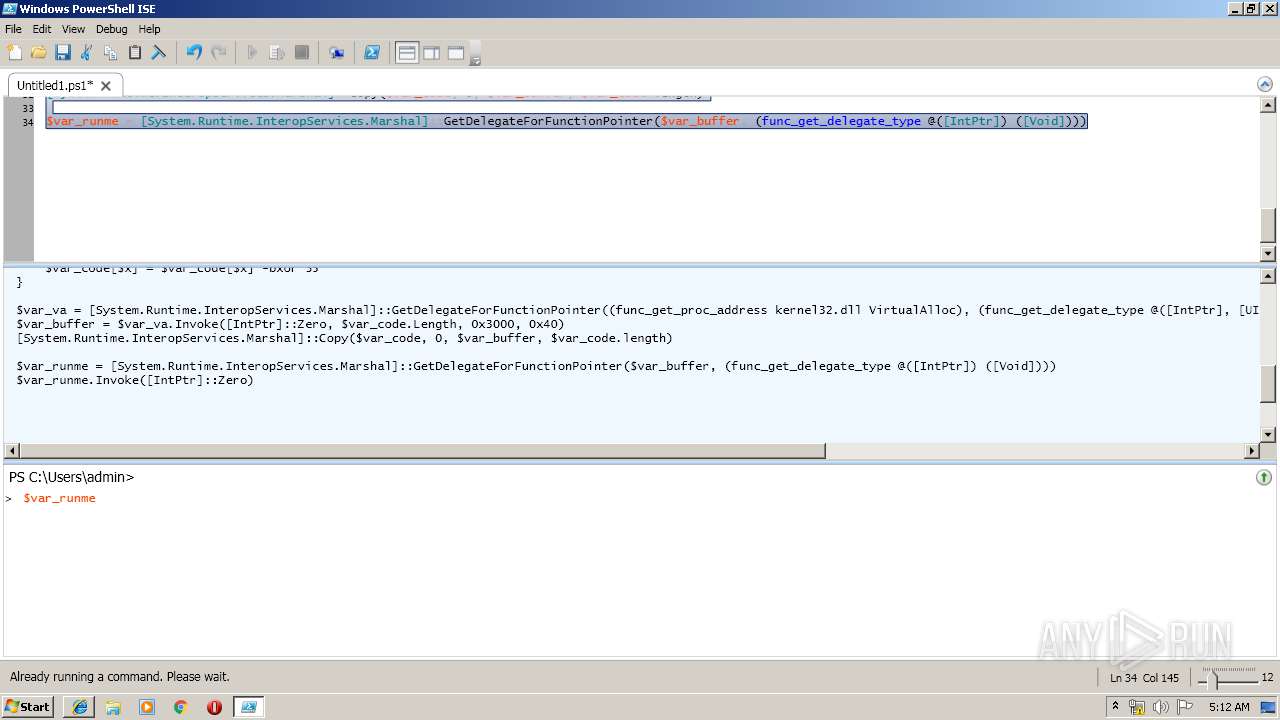The height and width of the screenshot is (720, 1280).
Task: Click PowerShell ISE taskbar button
Action: [249, 707]
